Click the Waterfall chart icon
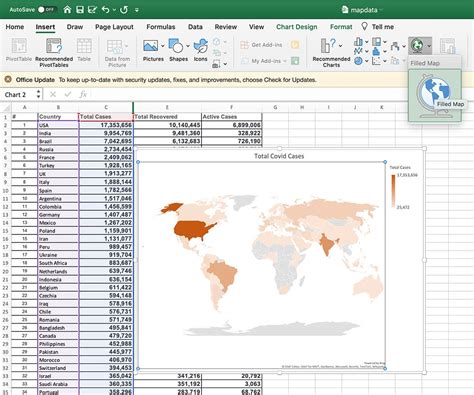474x395 pixels. tap(395, 46)
